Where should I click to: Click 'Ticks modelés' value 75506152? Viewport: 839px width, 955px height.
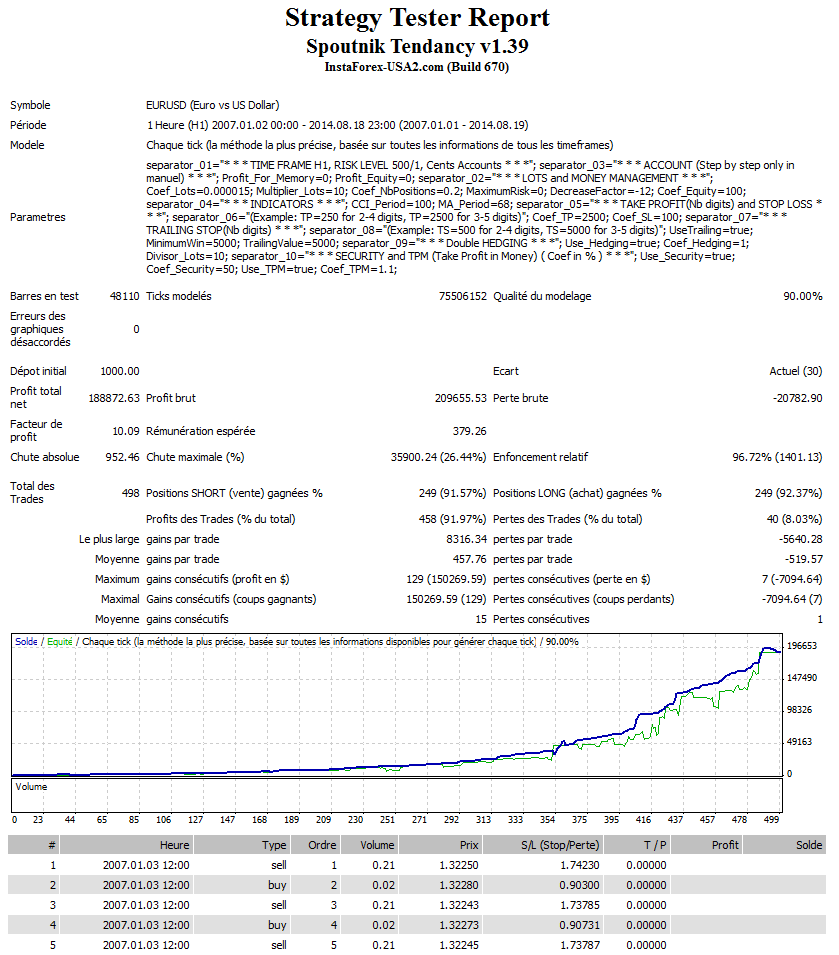tap(463, 297)
